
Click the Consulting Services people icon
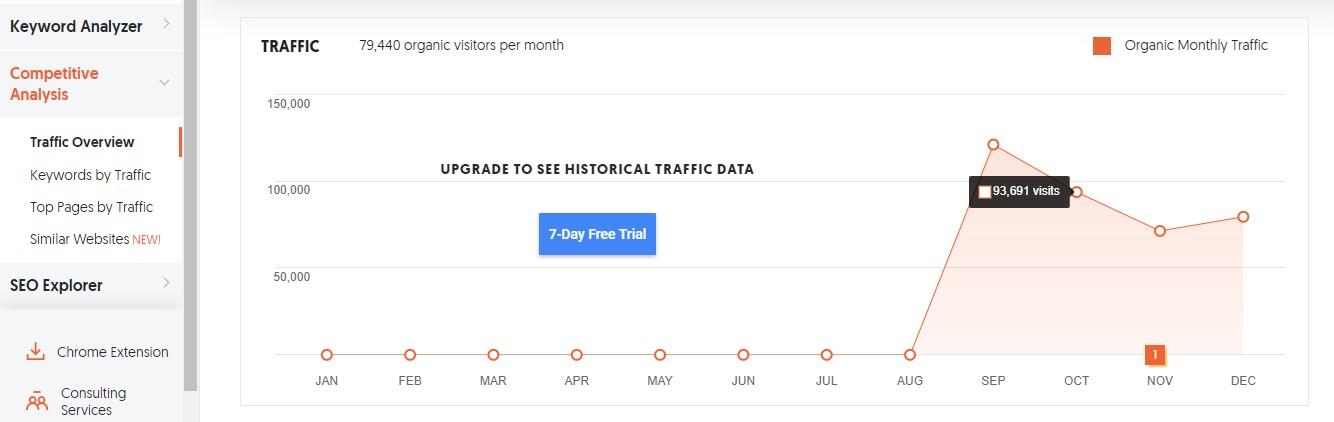click(37, 402)
